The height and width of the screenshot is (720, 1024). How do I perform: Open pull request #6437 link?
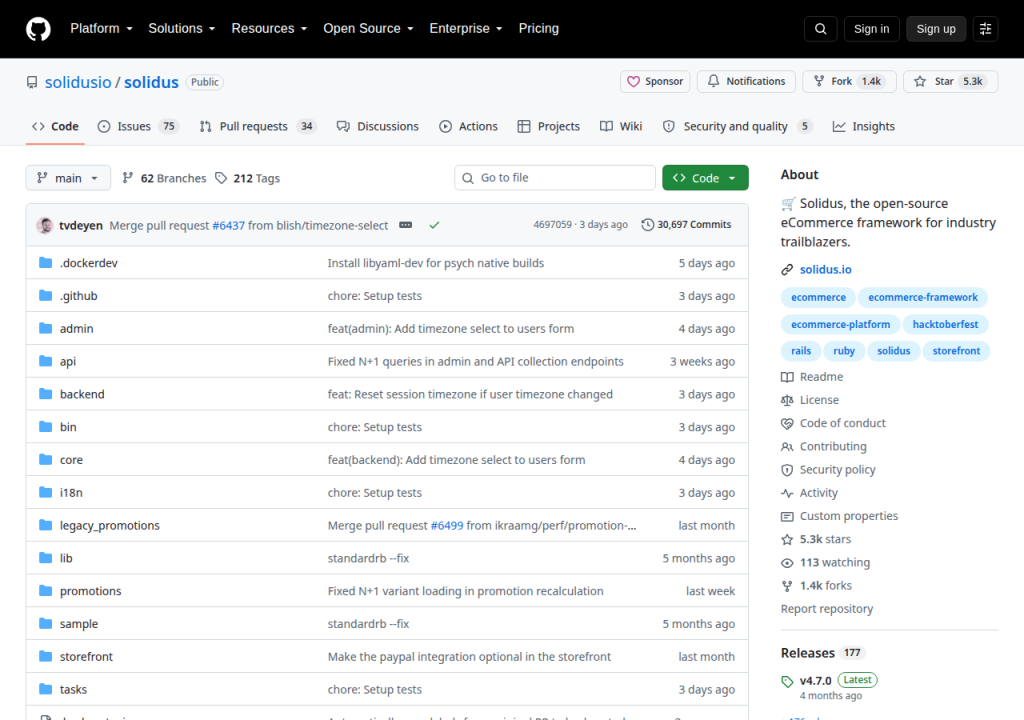229,225
